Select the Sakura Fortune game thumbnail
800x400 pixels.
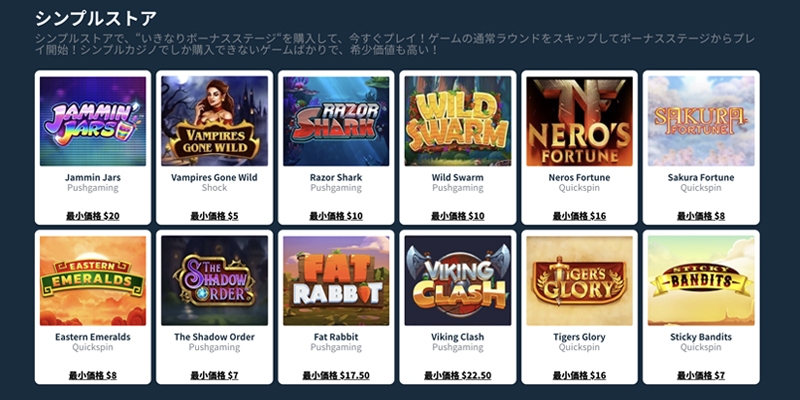(701, 121)
